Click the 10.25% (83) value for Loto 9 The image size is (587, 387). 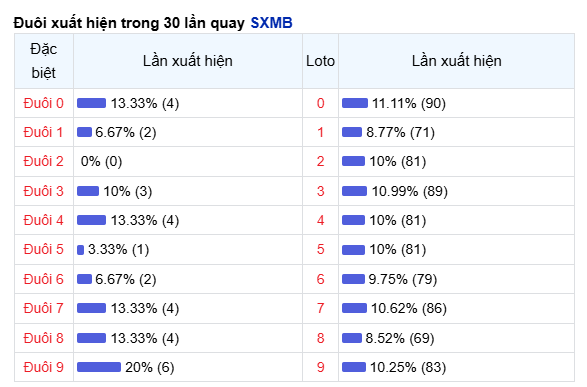coord(408,367)
